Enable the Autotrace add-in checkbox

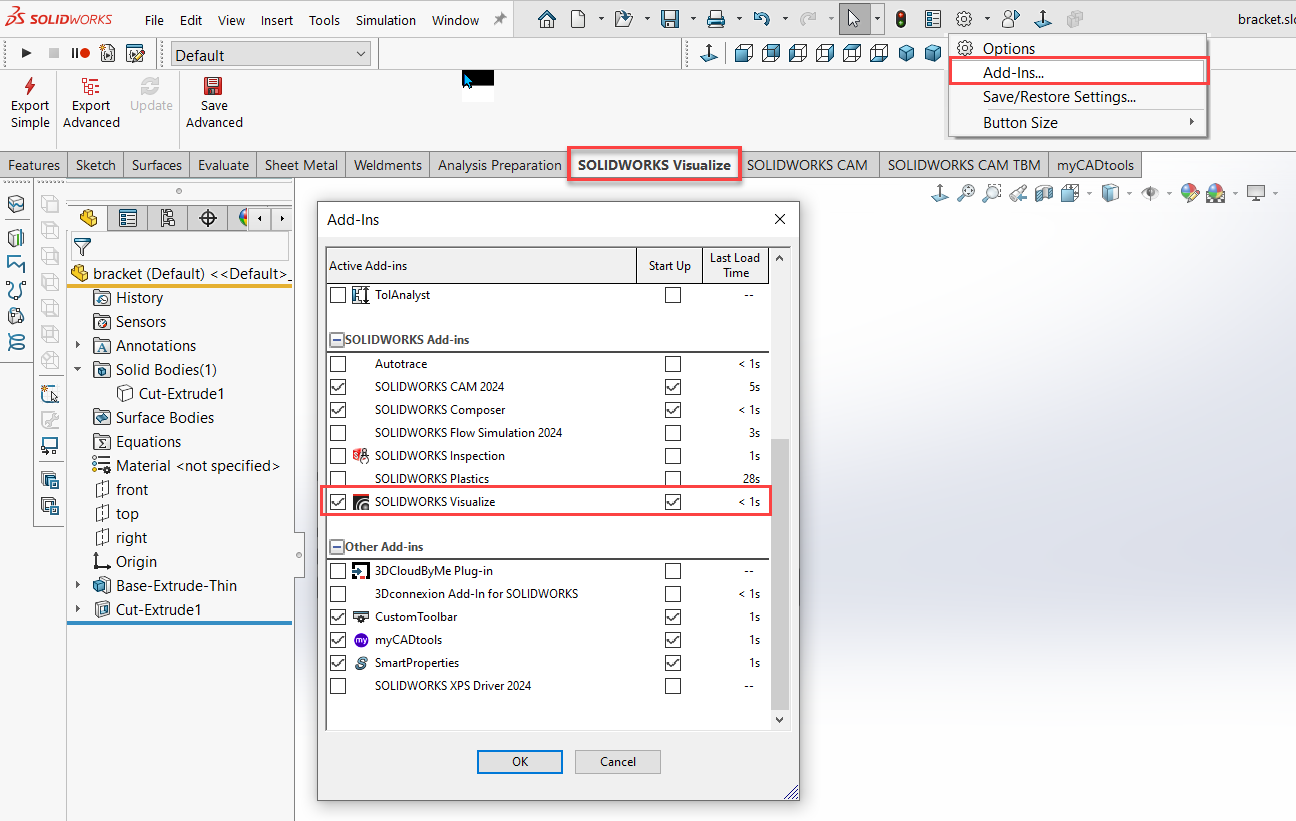point(338,364)
